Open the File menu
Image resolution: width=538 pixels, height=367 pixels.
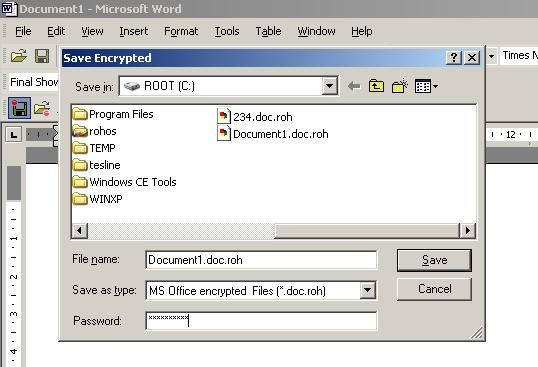(x=23, y=31)
